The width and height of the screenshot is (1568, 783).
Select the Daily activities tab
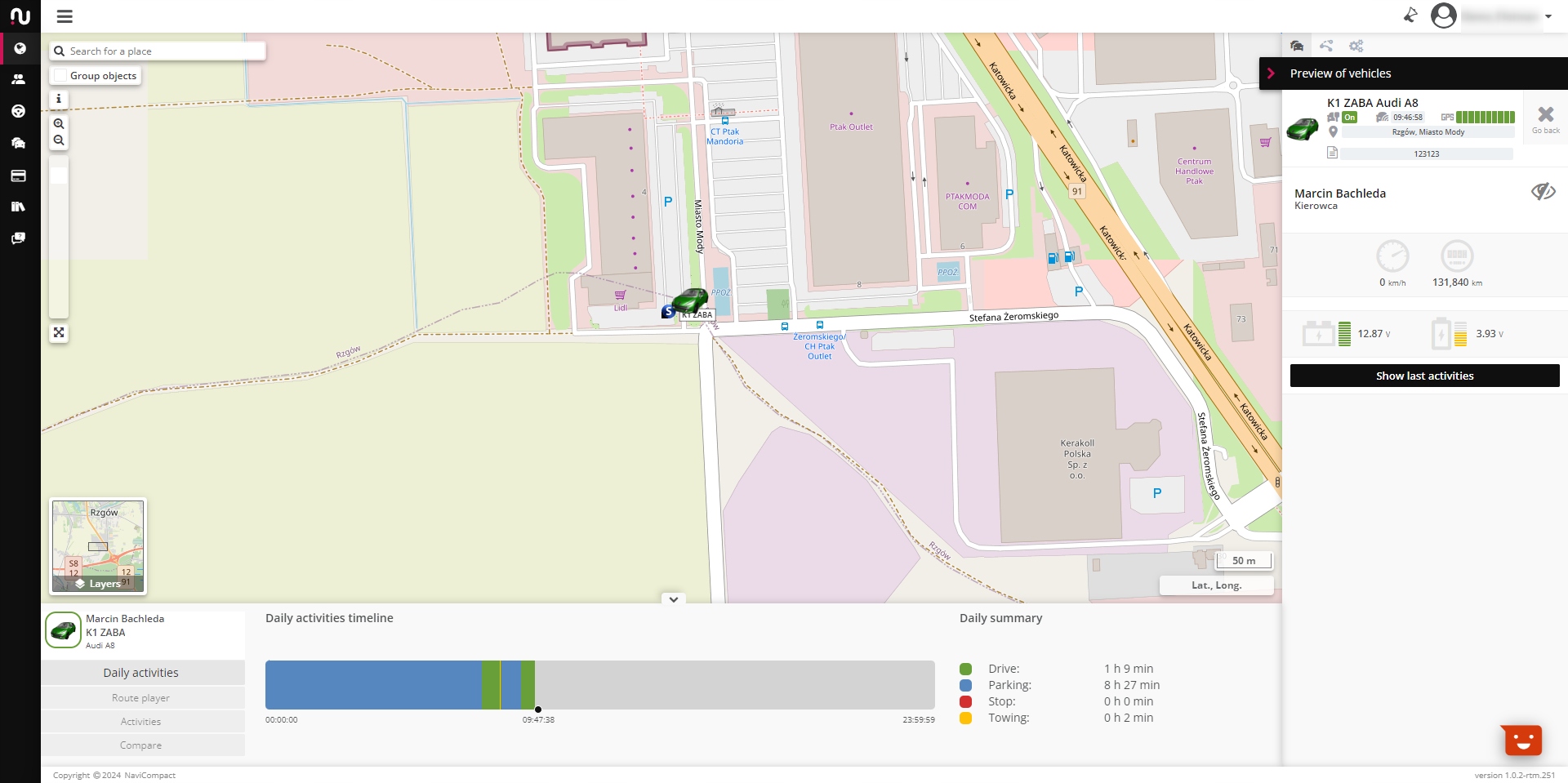coord(143,673)
